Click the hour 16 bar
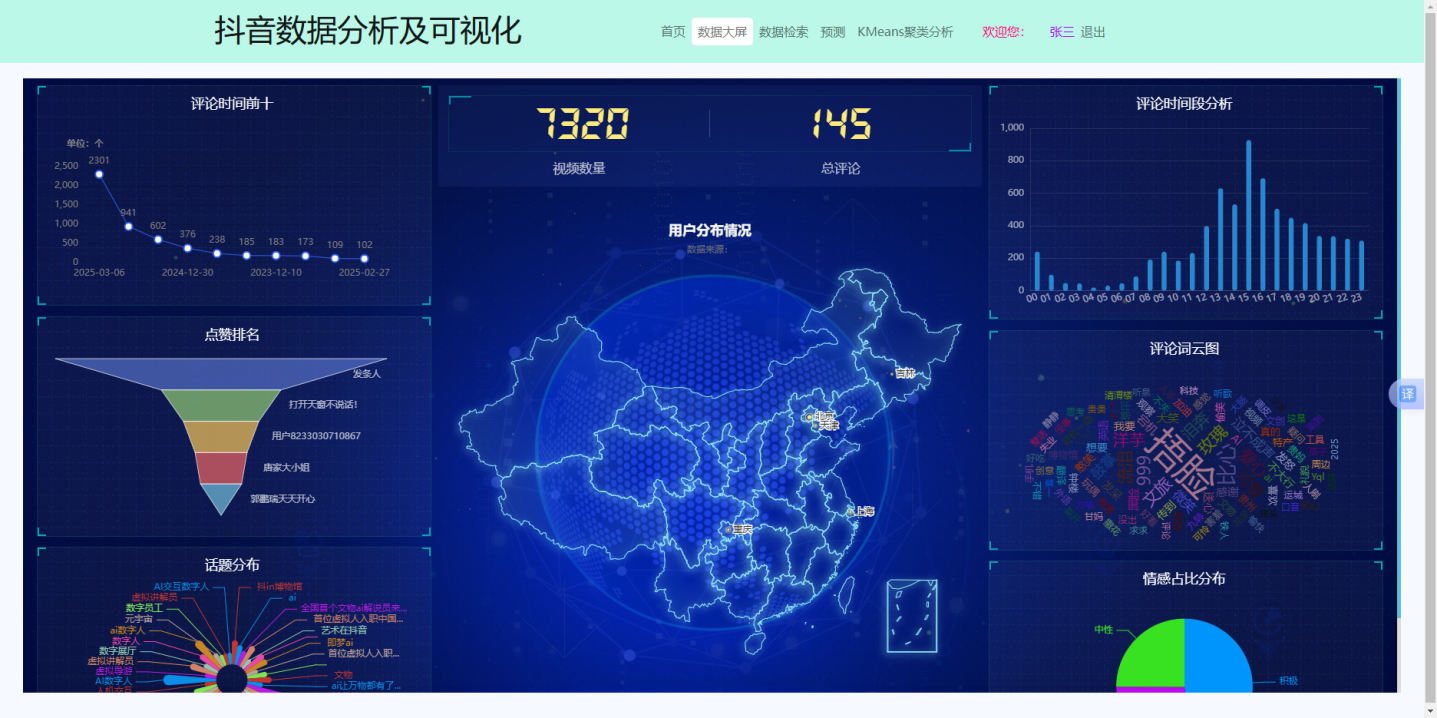The image size is (1437, 718). coord(1262,234)
